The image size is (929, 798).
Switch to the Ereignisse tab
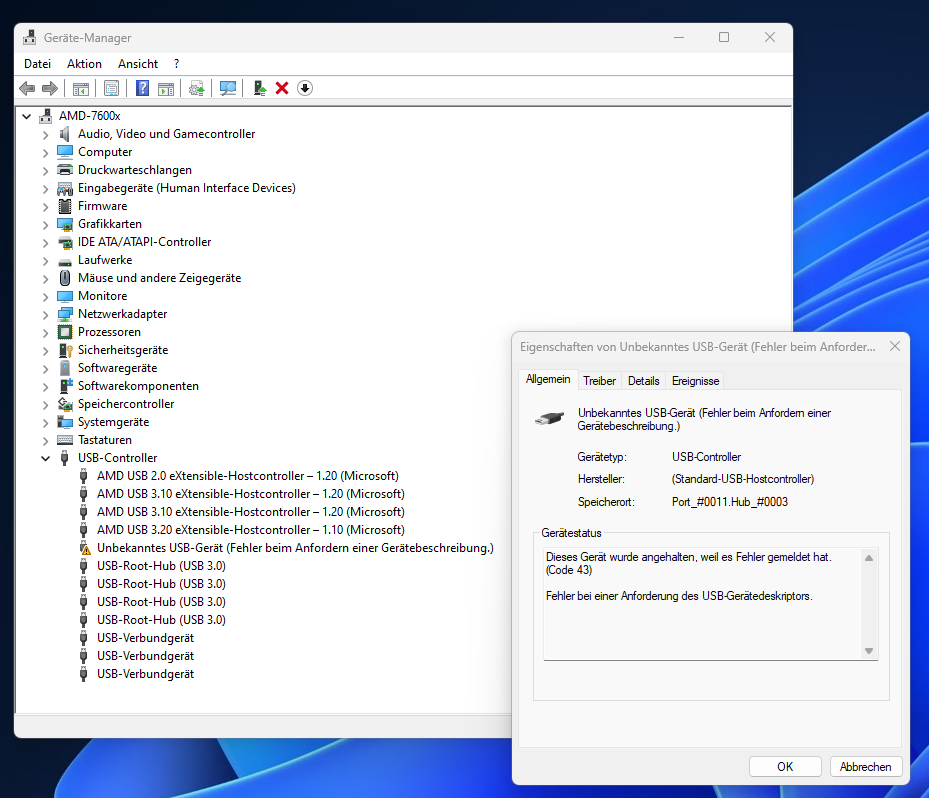tap(695, 381)
